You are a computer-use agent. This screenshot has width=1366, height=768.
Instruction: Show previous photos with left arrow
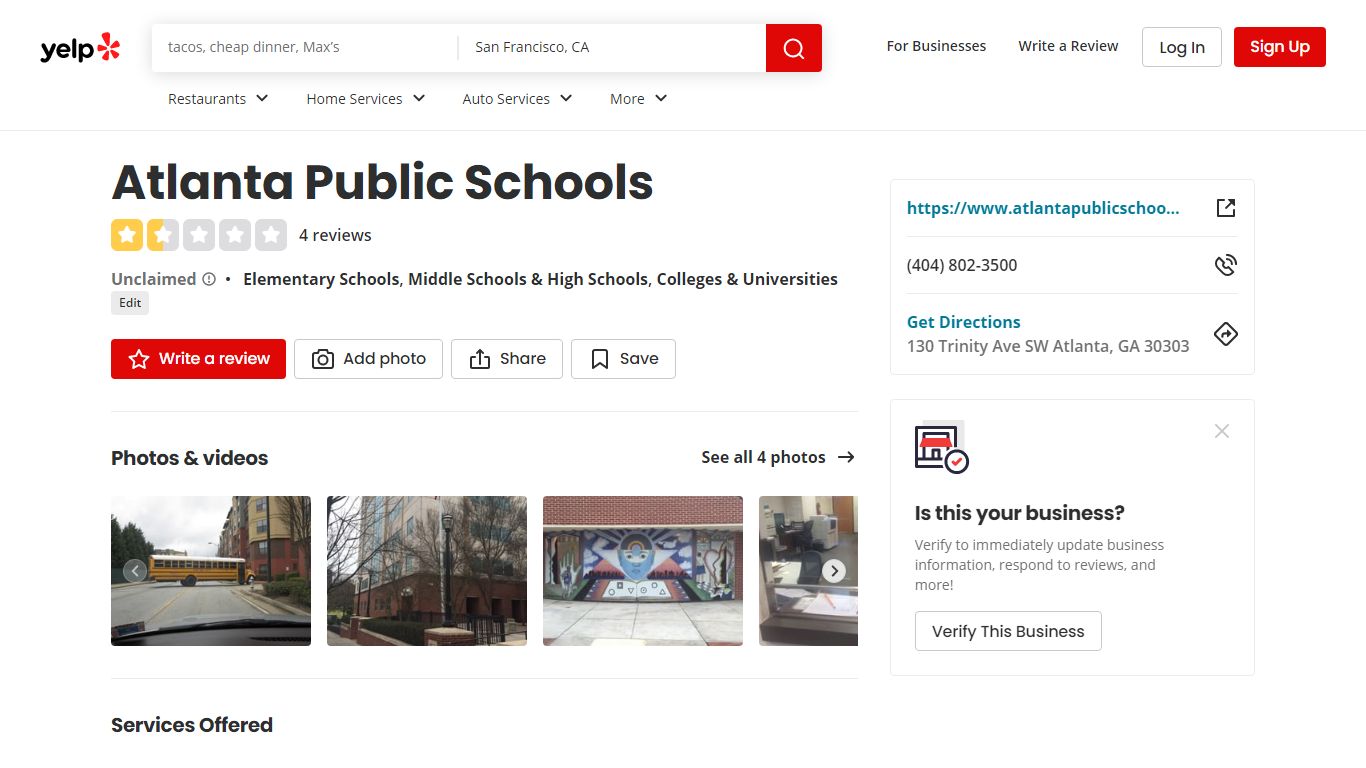135,571
